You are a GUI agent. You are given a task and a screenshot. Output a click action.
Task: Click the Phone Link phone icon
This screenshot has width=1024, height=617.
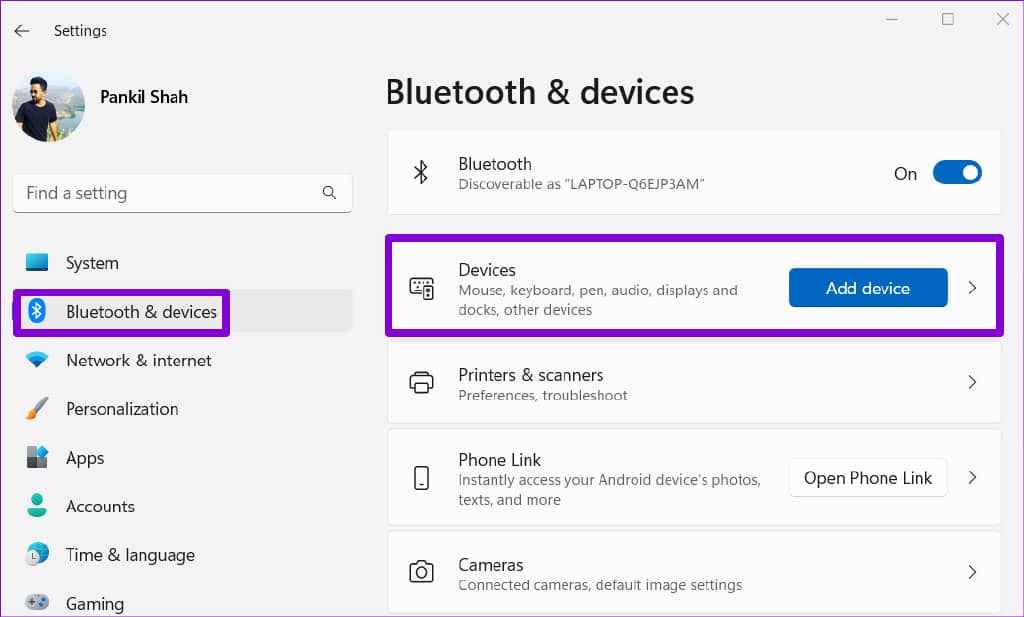point(421,476)
